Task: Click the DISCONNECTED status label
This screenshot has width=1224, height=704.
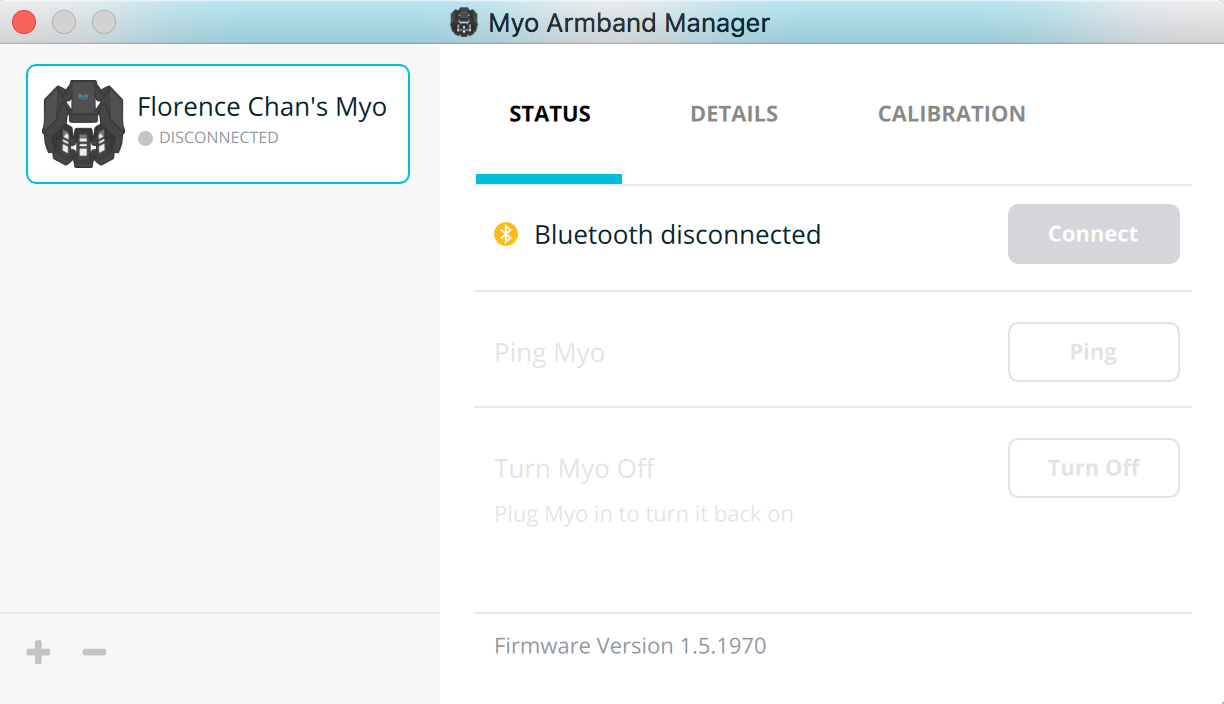Action: click(x=219, y=138)
